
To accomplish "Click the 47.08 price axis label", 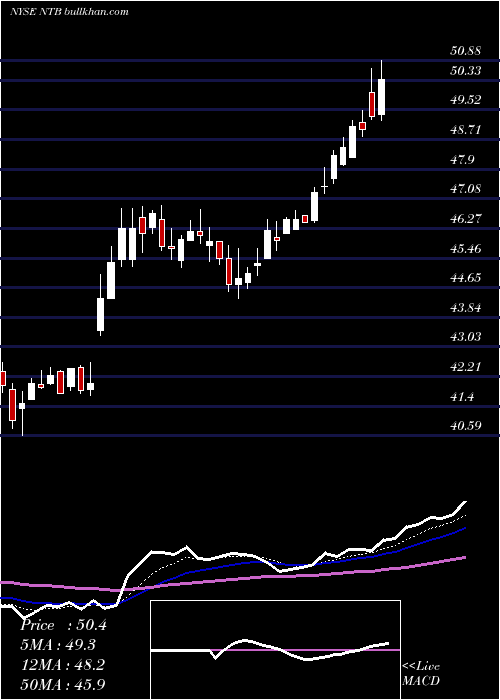I will [466, 189].
